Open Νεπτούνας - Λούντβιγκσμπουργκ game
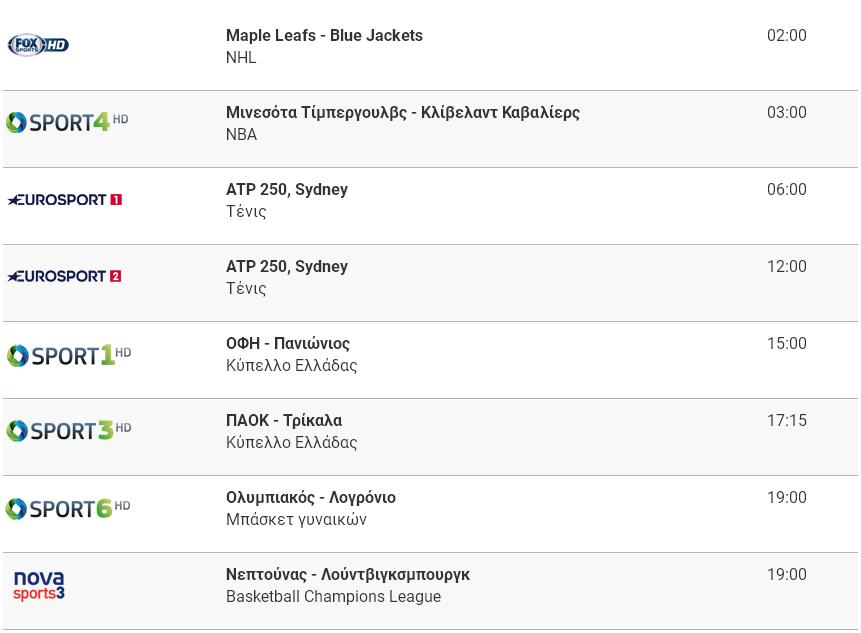Viewport: 861px width, 633px height. [348, 574]
